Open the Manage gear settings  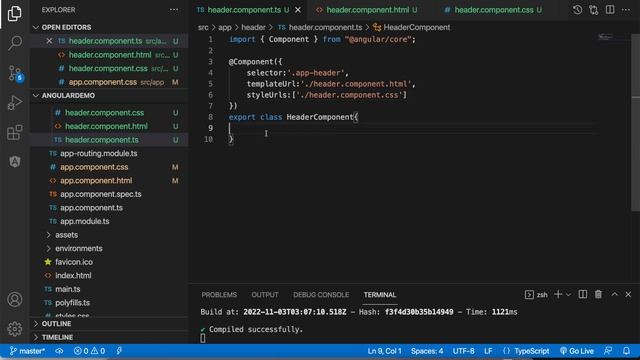(x=15, y=329)
